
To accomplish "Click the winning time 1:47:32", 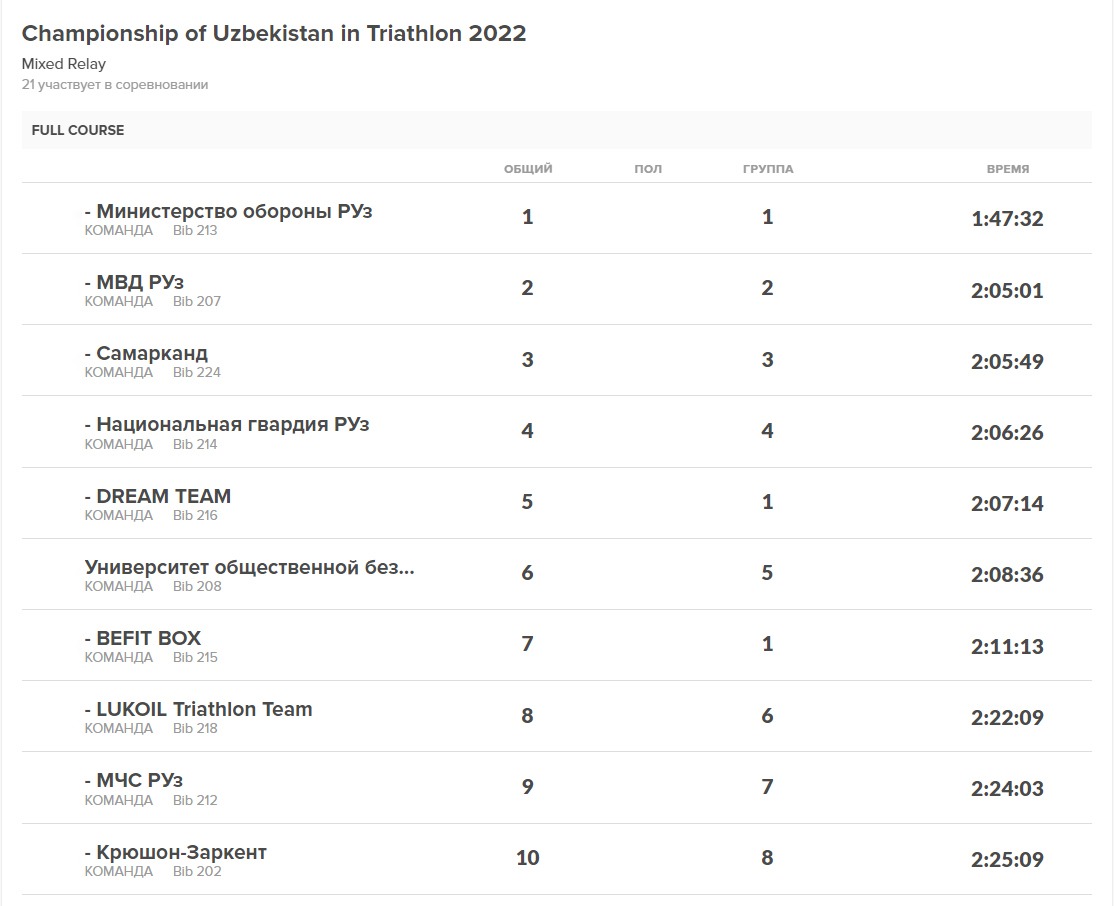I will (x=1007, y=219).
